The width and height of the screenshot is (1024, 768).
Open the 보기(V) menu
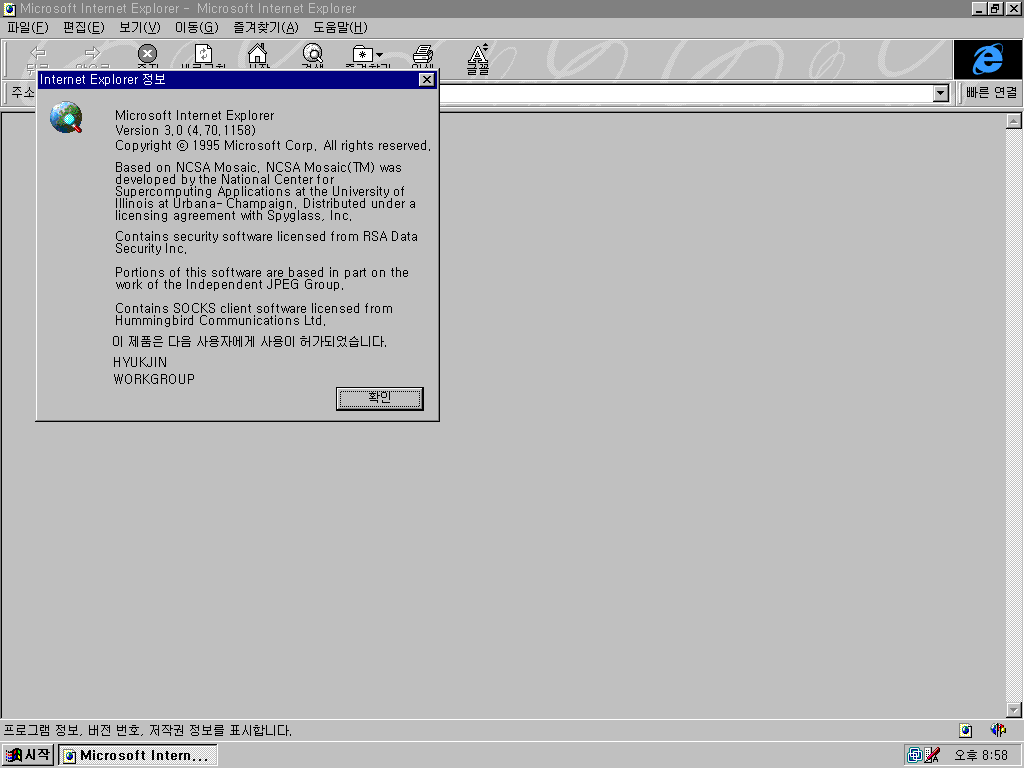click(140, 27)
